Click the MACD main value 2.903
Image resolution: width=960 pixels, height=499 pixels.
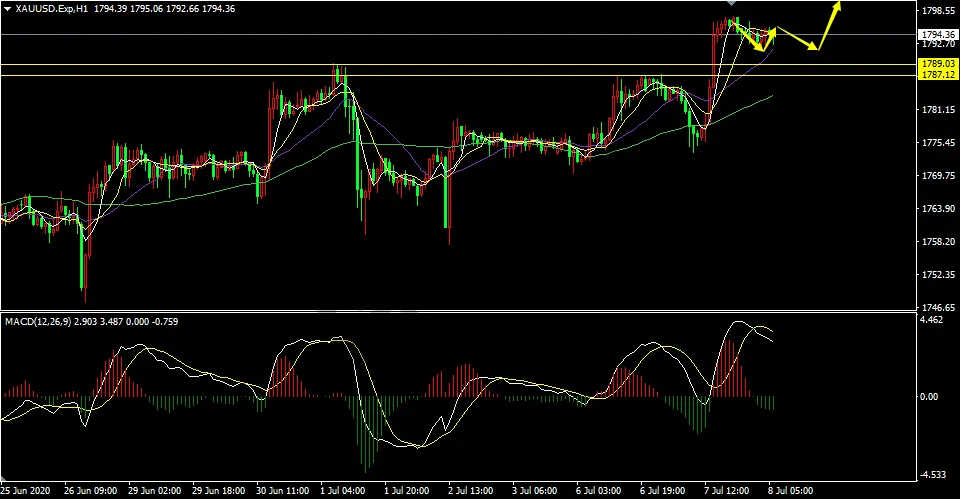point(85,321)
